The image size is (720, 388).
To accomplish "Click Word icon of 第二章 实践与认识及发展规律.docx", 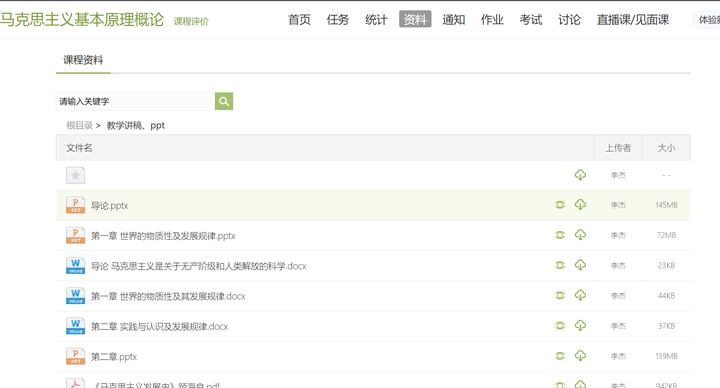I will (x=75, y=326).
